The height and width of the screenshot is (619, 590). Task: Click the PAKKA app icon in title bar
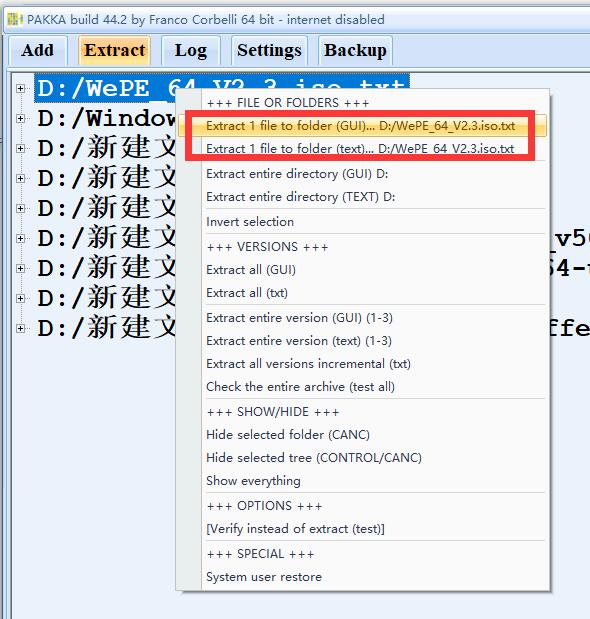[15, 19]
